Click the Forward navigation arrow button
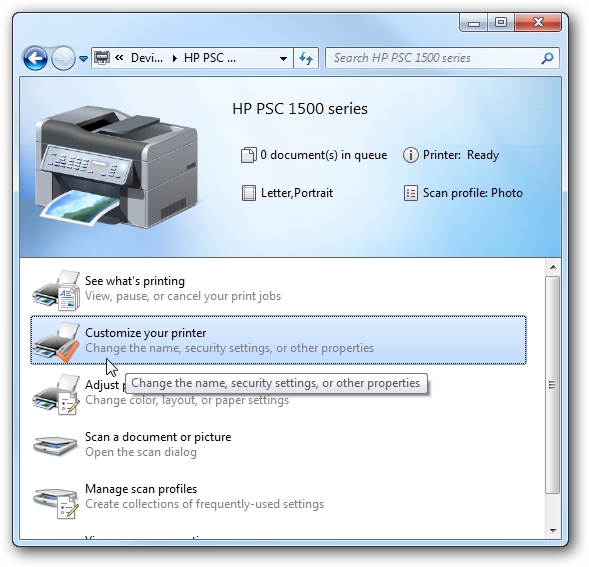Image resolution: width=589 pixels, height=567 pixels. 63,58
